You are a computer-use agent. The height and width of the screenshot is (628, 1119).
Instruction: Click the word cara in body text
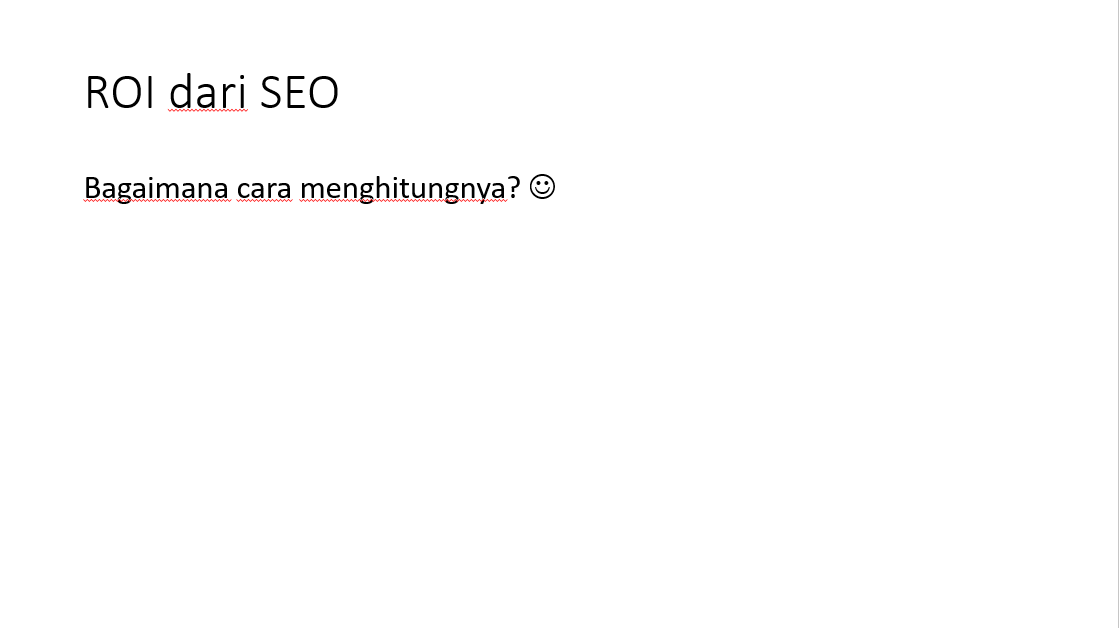point(264,188)
